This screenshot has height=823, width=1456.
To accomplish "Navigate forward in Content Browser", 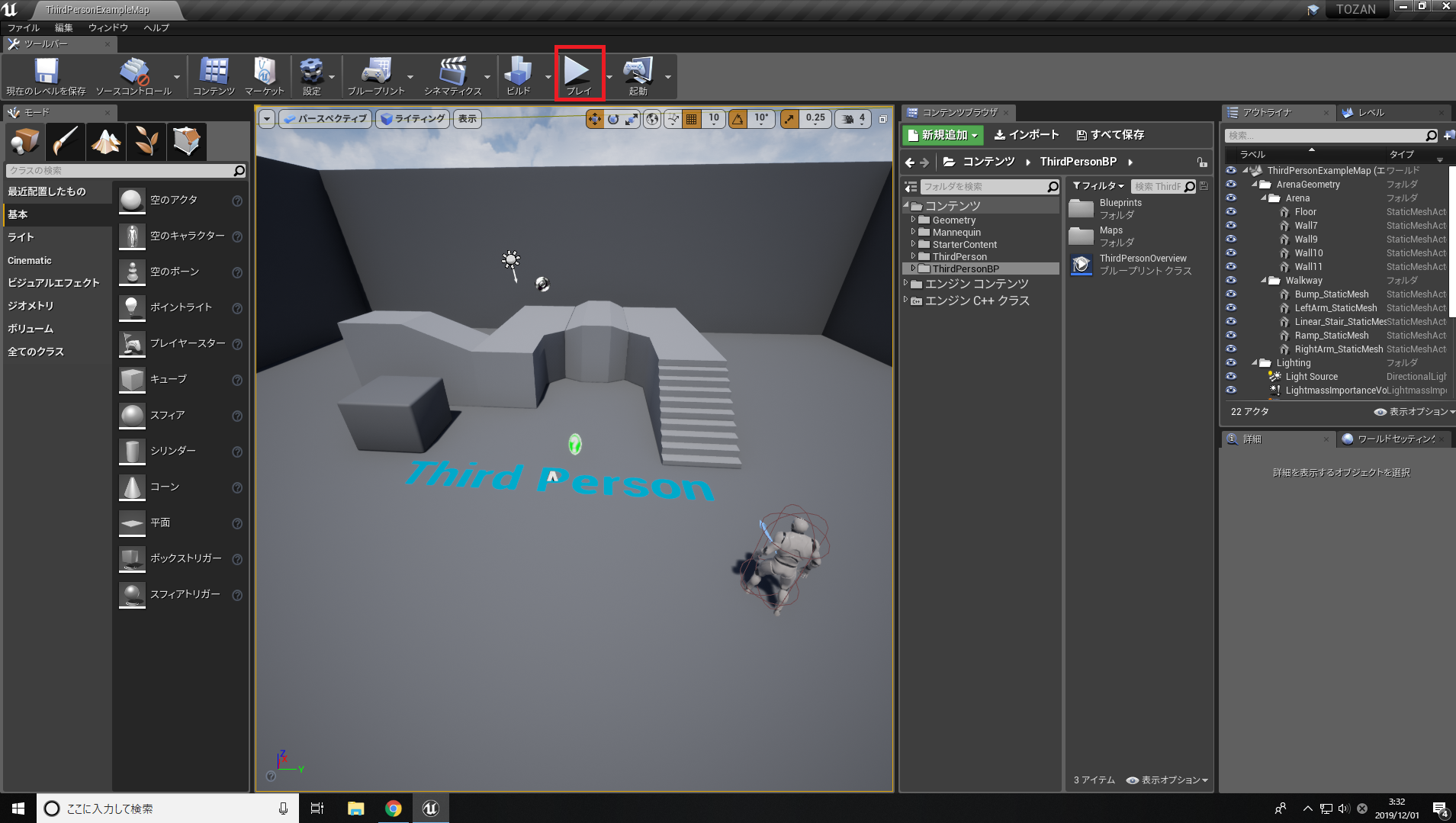I will click(x=924, y=162).
